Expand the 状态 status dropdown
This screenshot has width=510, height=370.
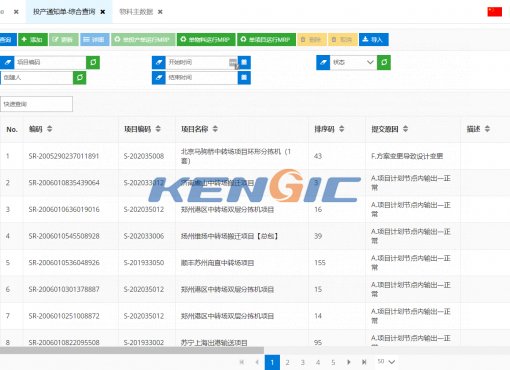click(353, 62)
